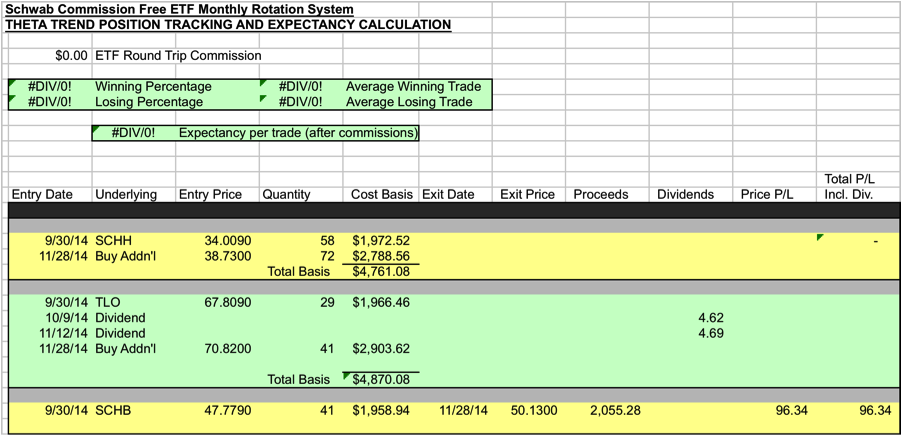
Task: Click the SCHB exit price 50.1300
Action: [x=534, y=411]
